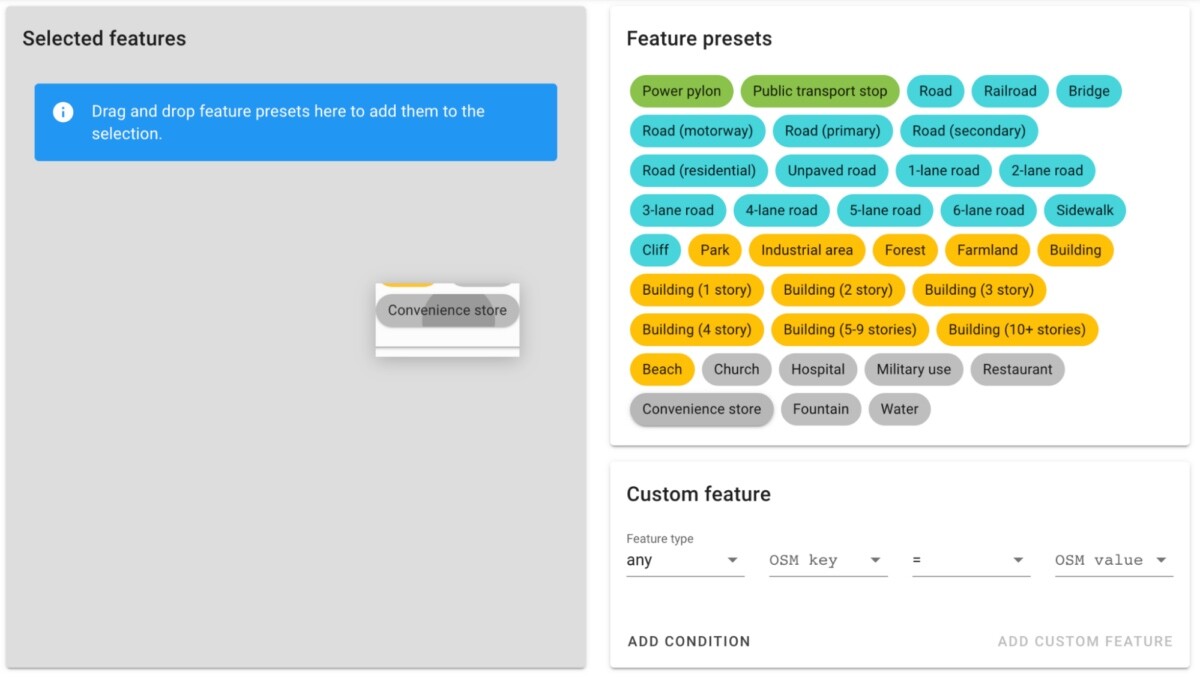Click the info icon in blue banner
The height and width of the screenshot is (677, 1200).
(x=63, y=112)
